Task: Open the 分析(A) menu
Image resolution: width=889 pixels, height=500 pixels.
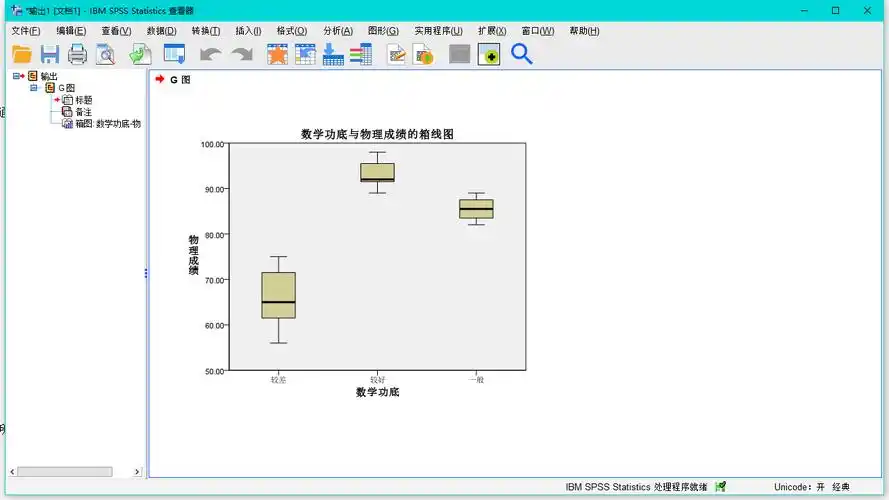Action: pyautogui.click(x=338, y=31)
